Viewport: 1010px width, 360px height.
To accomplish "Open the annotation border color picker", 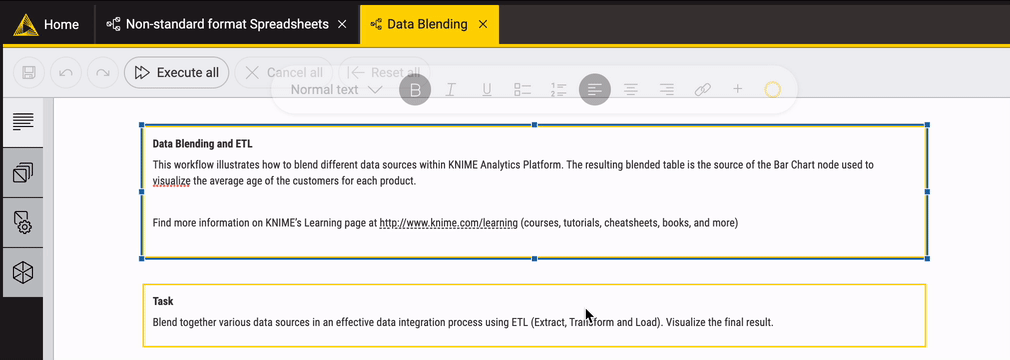I will tap(773, 90).
